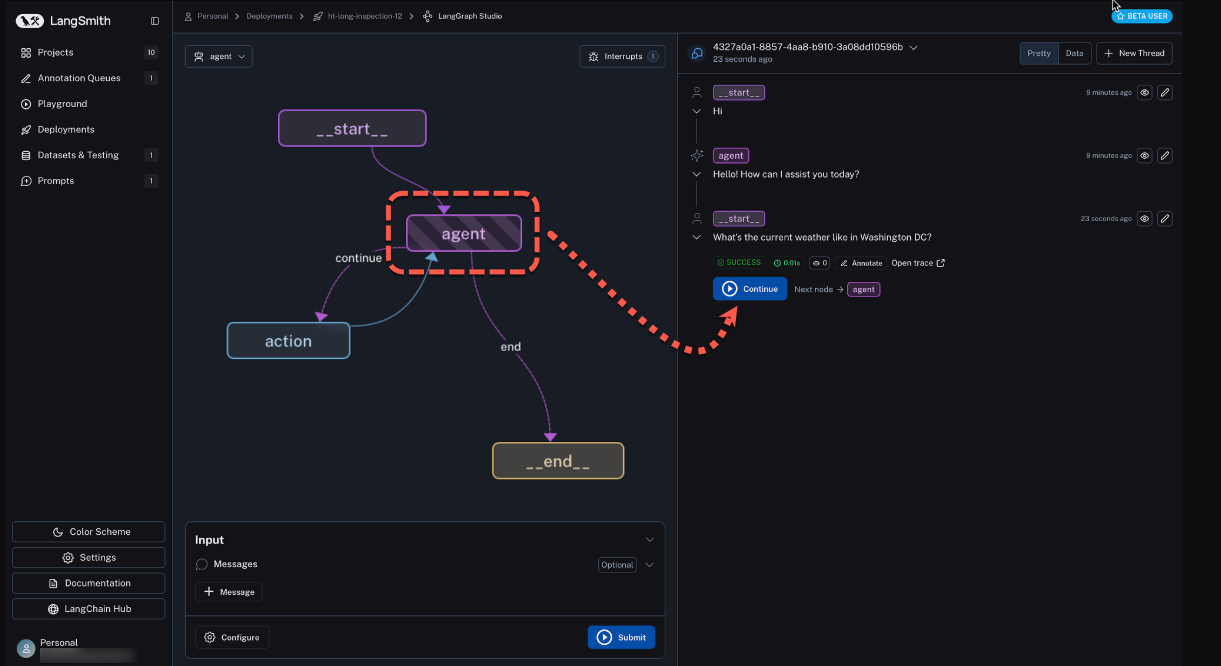Open Settings in the sidebar
1221x666 pixels.
[89, 558]
